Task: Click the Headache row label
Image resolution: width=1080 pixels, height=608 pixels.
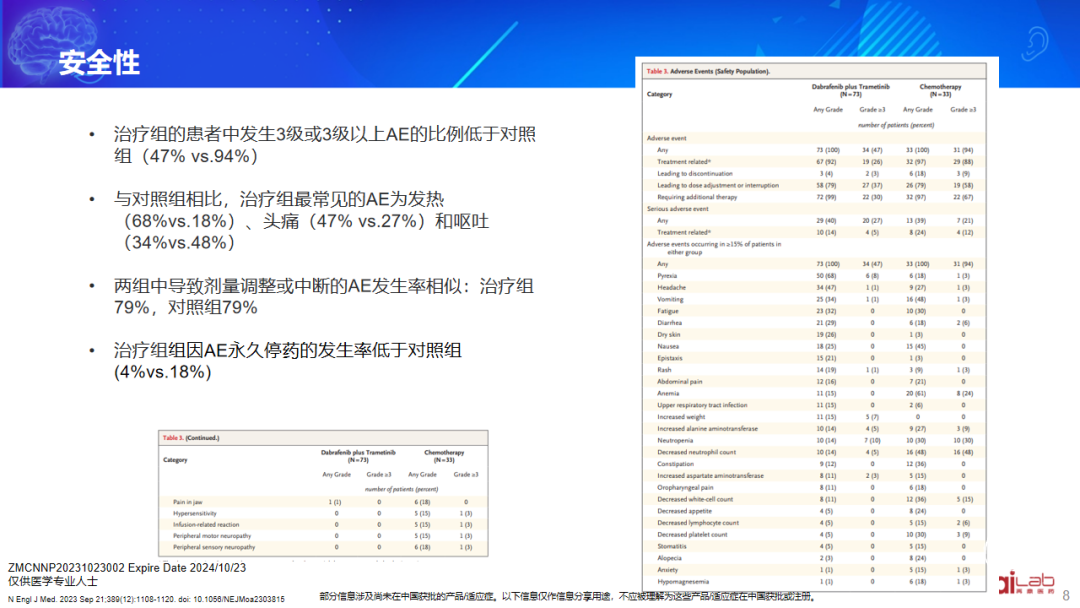Action: [671, 287]
